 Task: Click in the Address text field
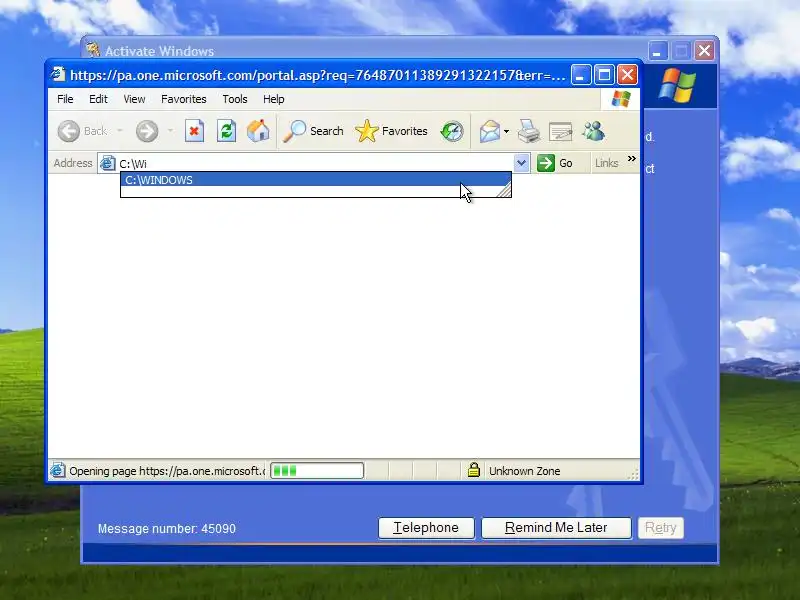pyautogui.click(x=314, y=163)
